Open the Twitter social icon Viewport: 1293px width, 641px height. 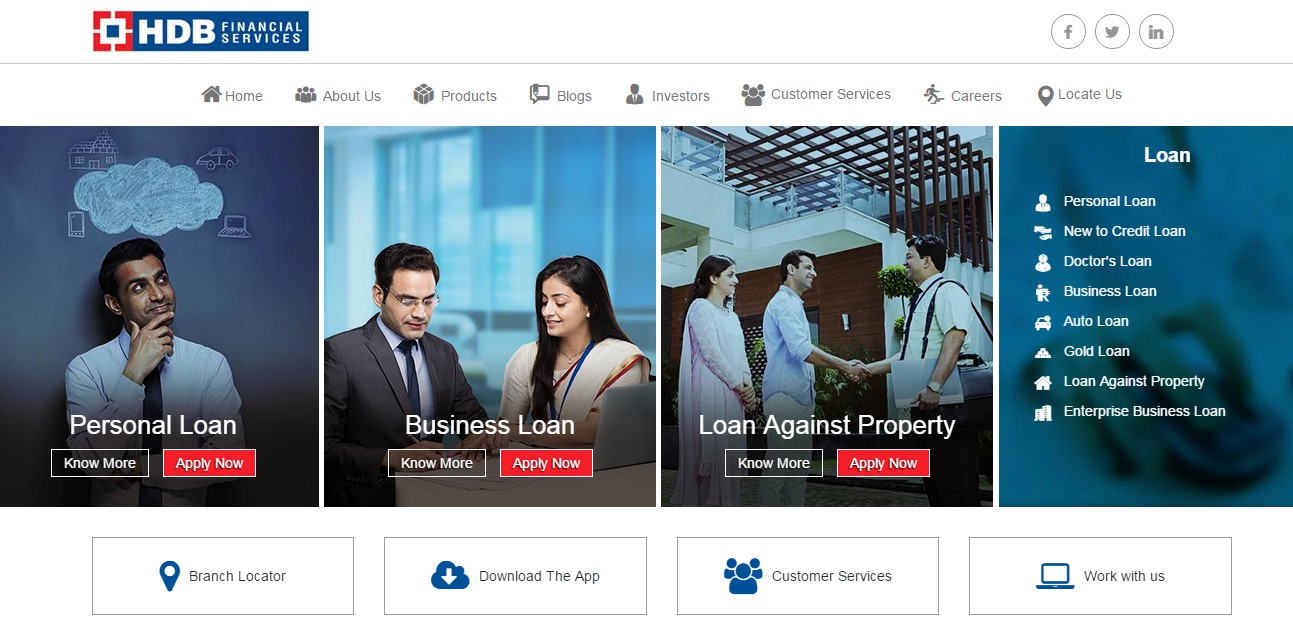pyautogui.click(x=1112, y=32)
